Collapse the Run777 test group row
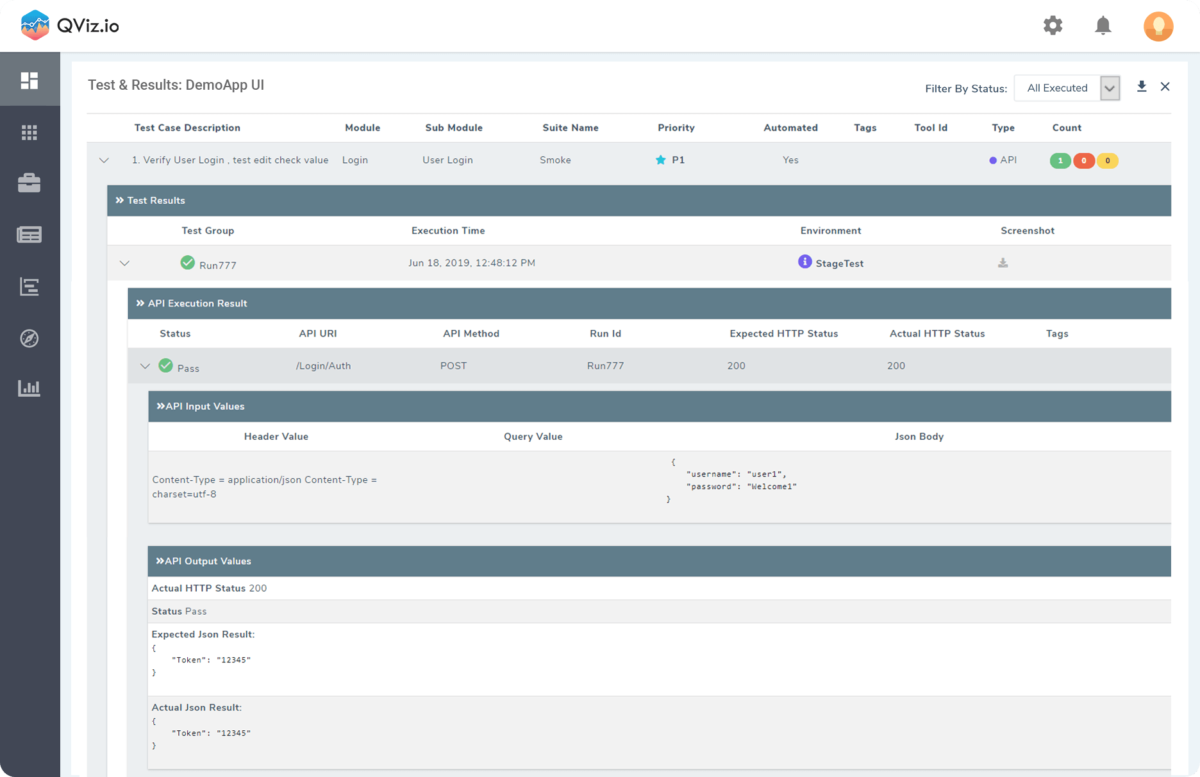 pyautogui.click(x=125, y=263)
